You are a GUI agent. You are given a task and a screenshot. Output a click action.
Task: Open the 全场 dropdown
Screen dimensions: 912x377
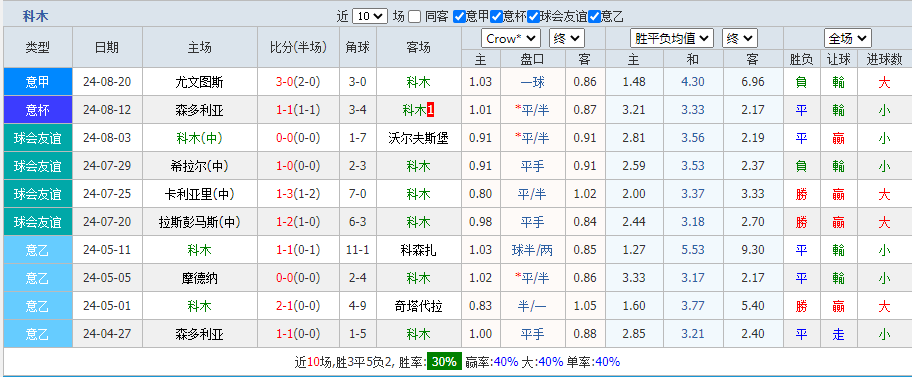point(847,39)
